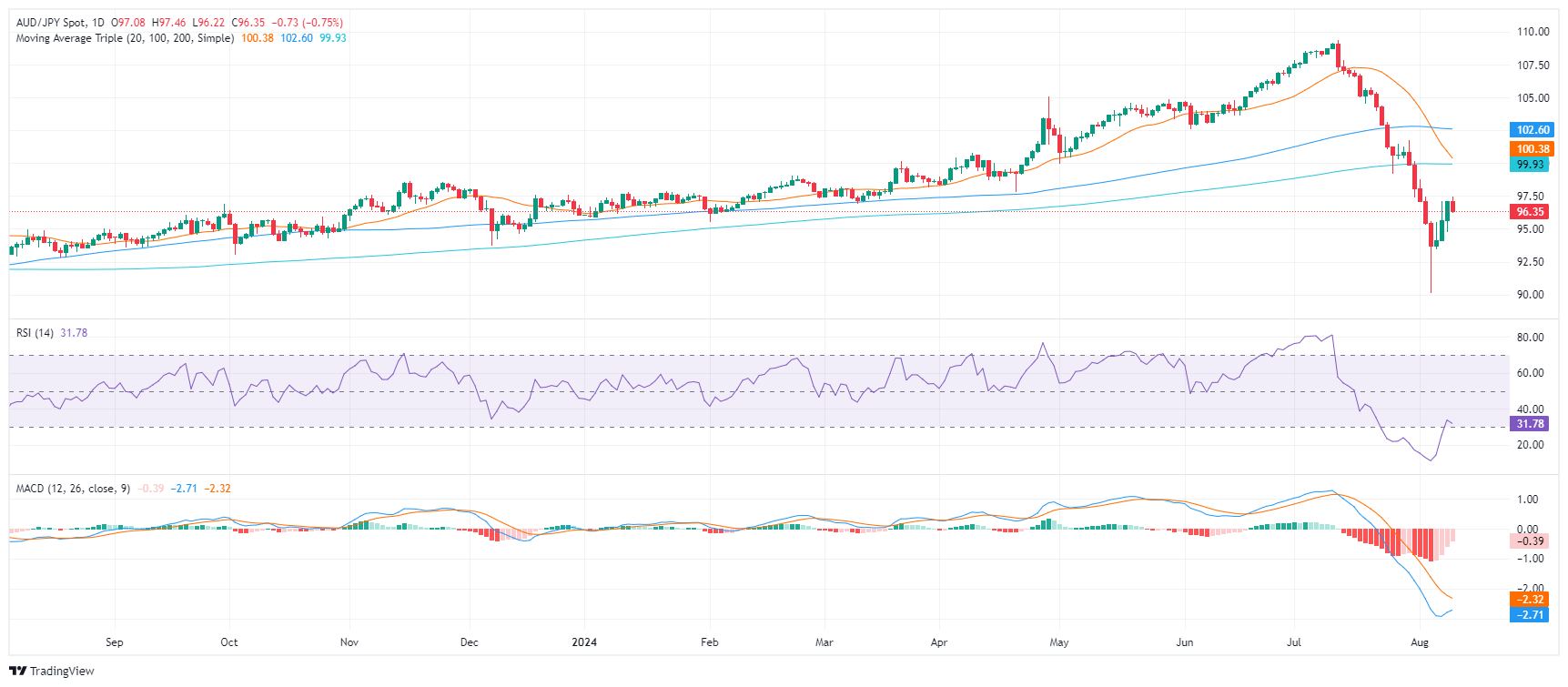
Task: Select the high value H97.46 in legend
Action: click(168, 23)
